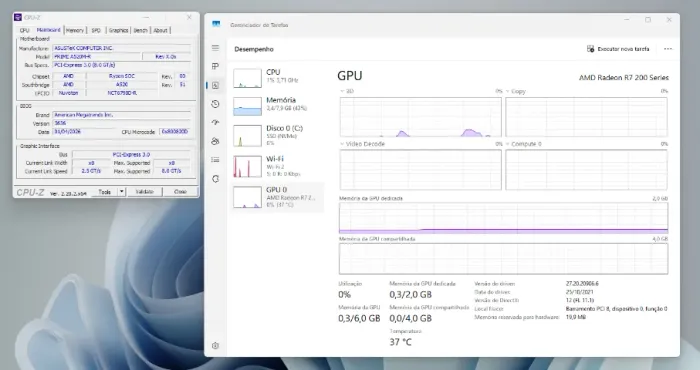
Task: Click the BIOS version 3636 field
Action: [x=121, y=123]
